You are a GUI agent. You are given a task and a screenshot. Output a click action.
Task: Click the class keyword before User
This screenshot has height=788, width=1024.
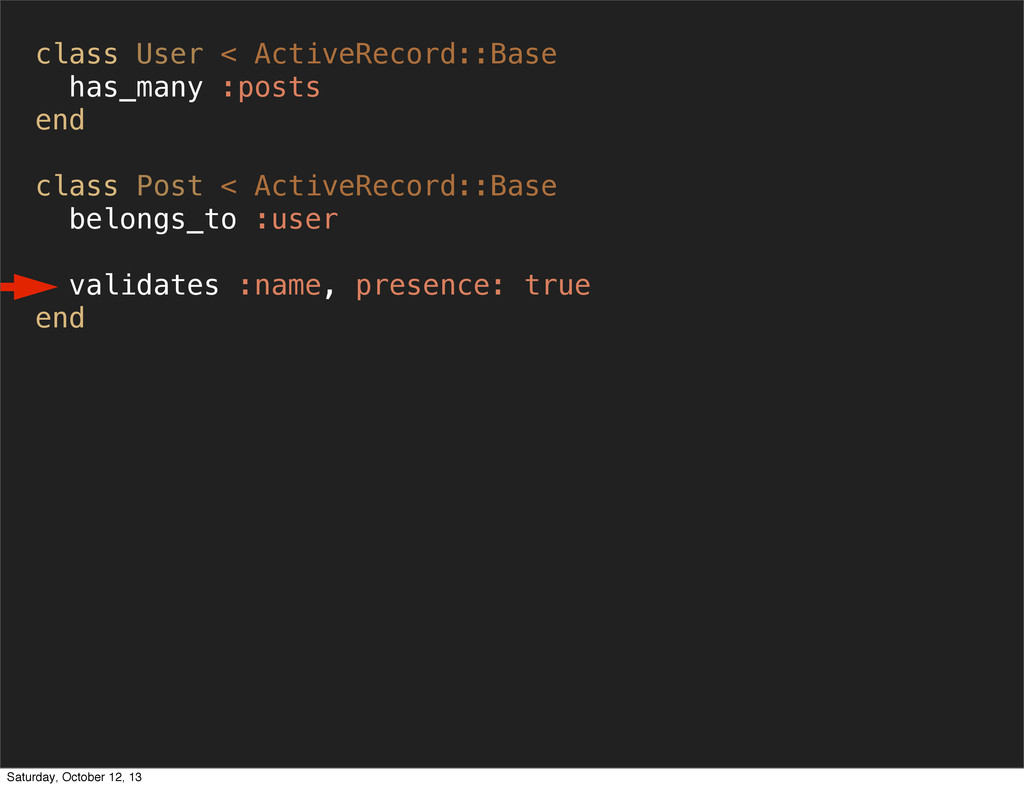(77, 54)
